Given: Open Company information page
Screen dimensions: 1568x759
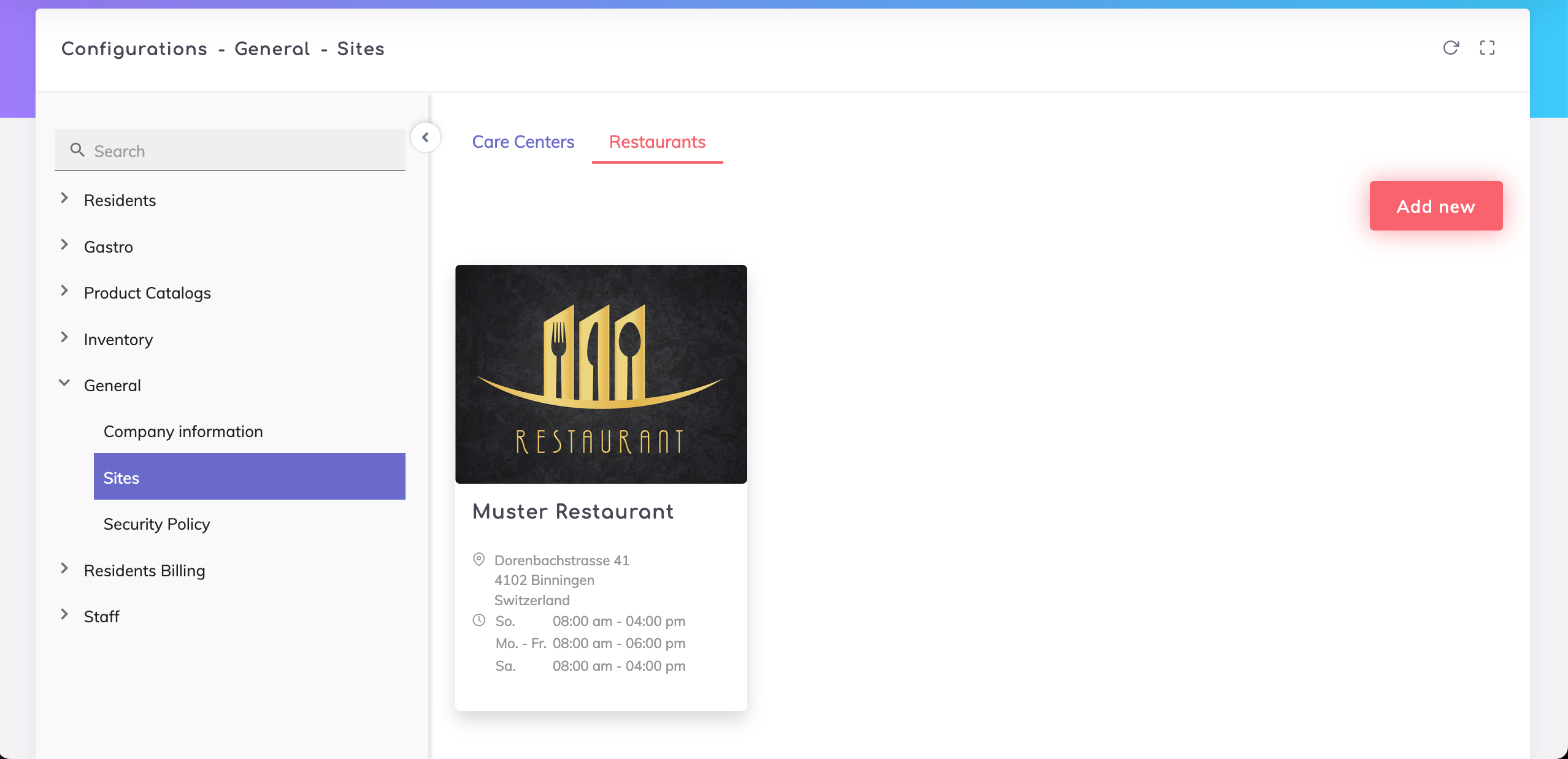Looking at the screenshot, I should [x=183, y=432].
